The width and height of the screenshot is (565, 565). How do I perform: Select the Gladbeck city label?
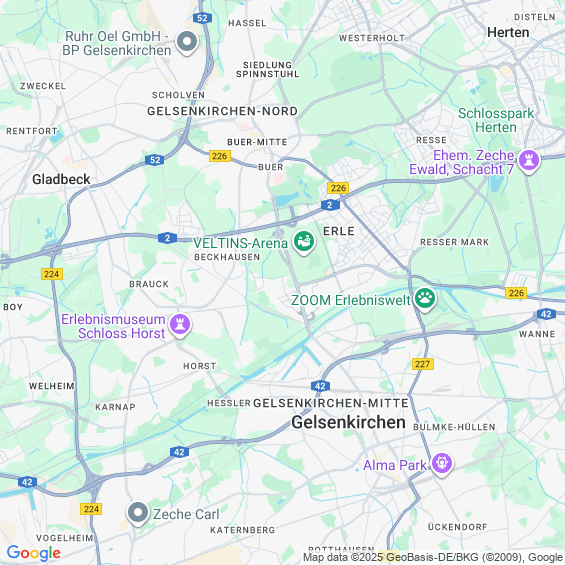point(61,179)
